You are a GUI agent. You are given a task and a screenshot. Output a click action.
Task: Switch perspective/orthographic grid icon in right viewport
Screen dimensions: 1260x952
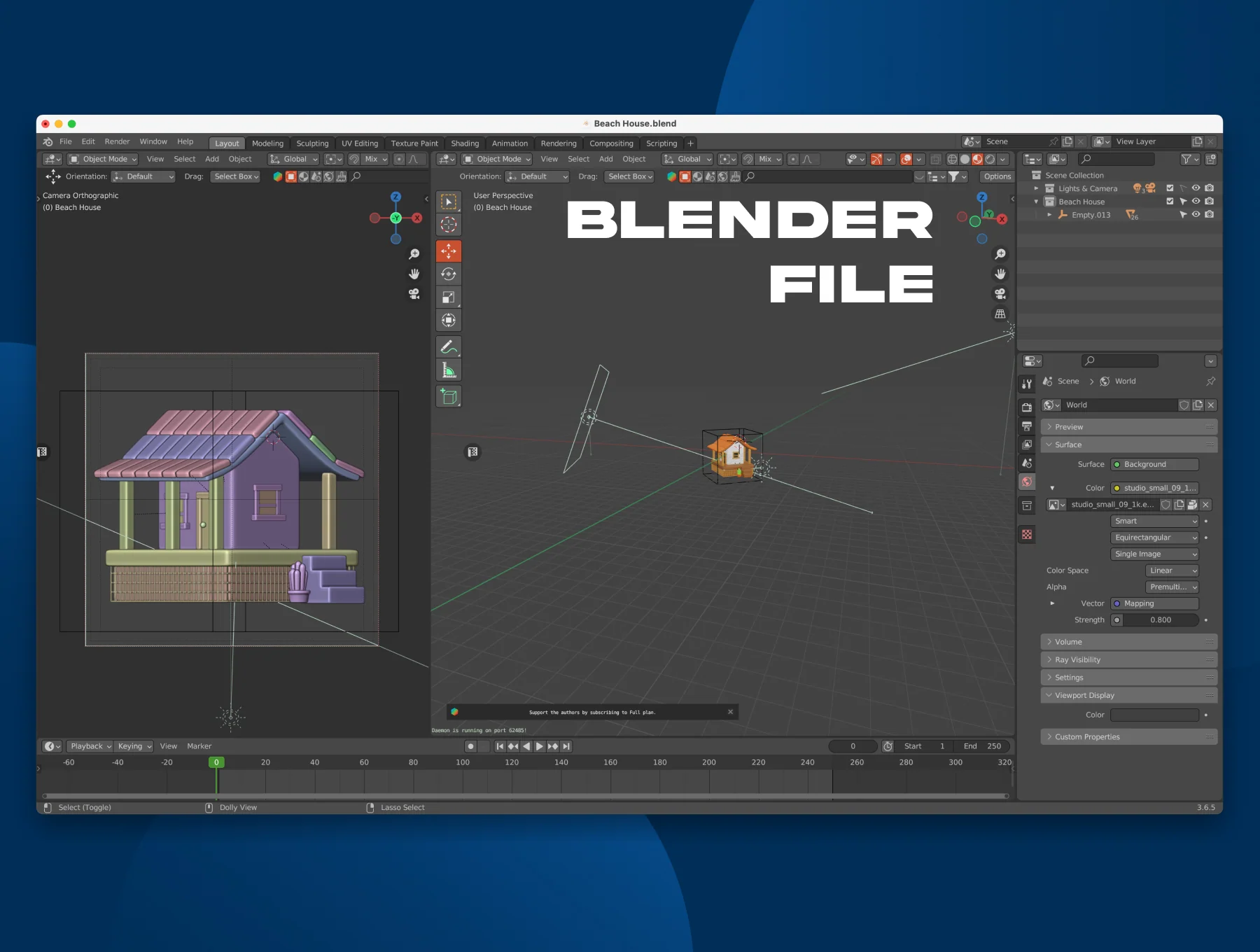(1000, 314)
